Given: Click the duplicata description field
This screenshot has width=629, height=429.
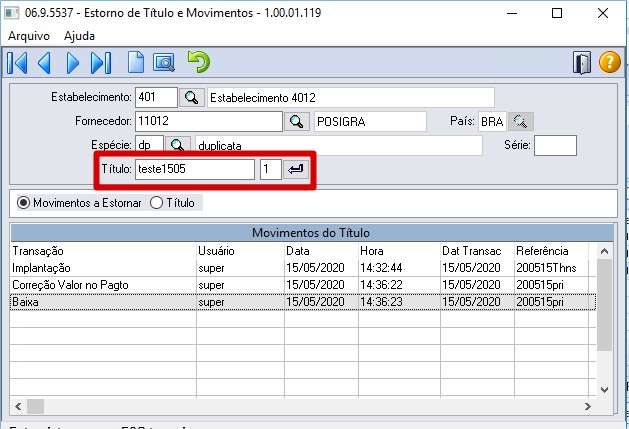Looking at the screenshot, I should [339, 145].
